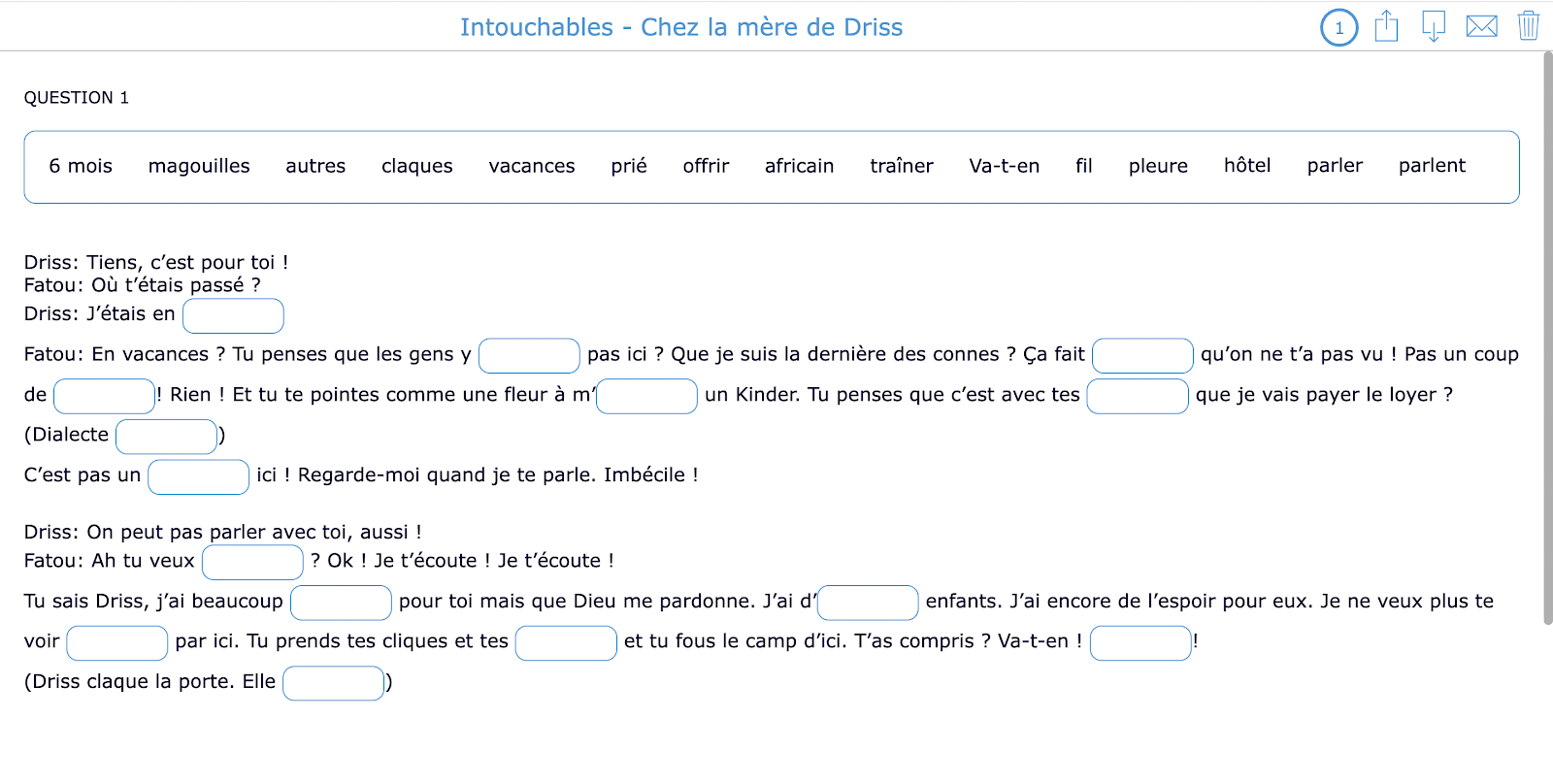
Task: Select the word 'autres' from word bank
Action: [315, 166]
